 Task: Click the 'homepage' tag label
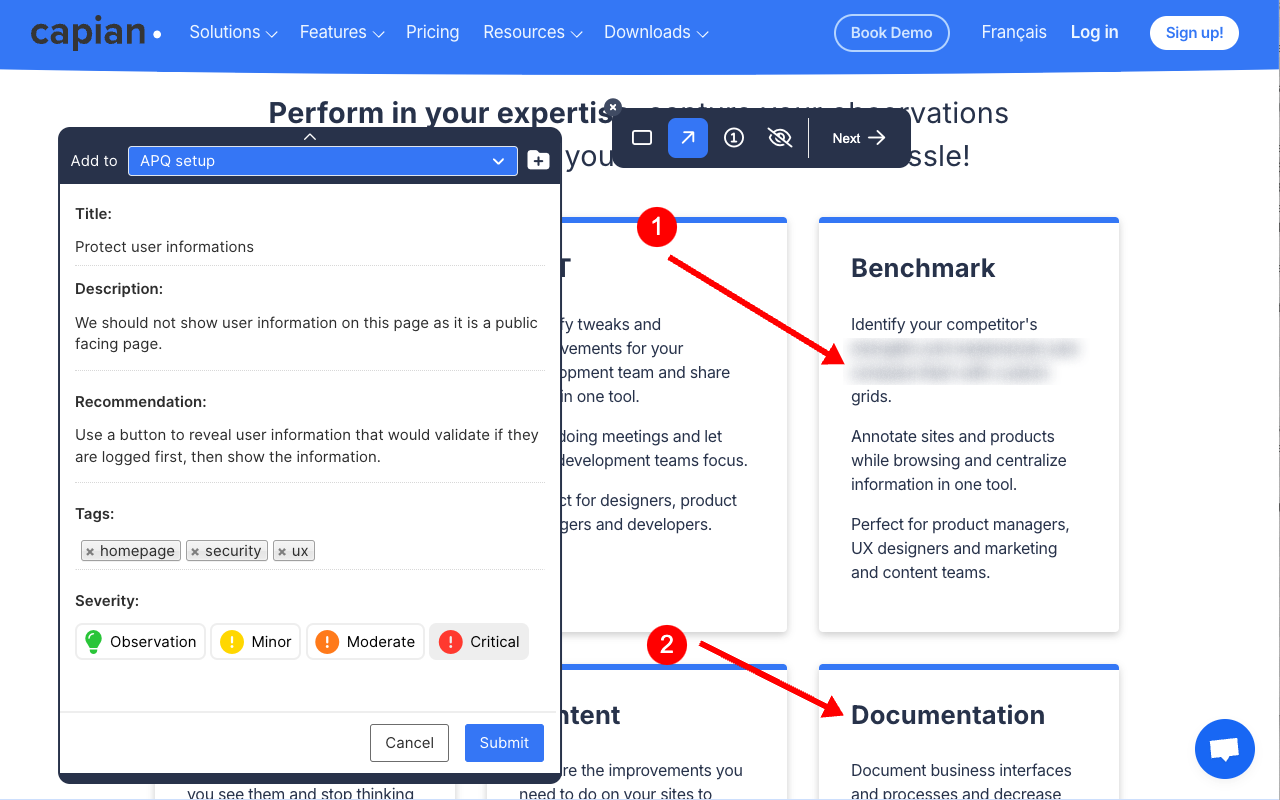point(138,551)
